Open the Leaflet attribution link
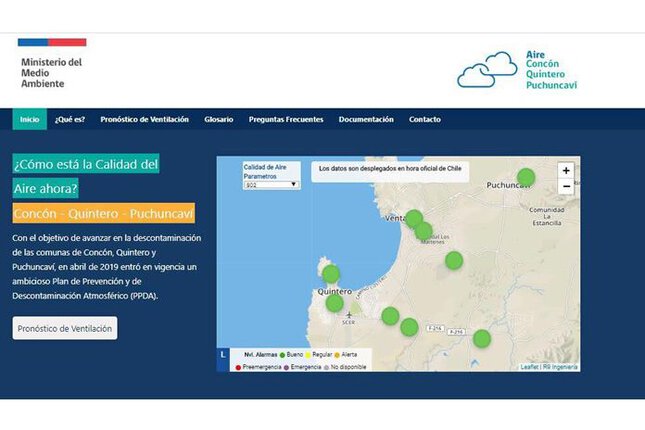The image size is (645, 430). tap(530, 367)
